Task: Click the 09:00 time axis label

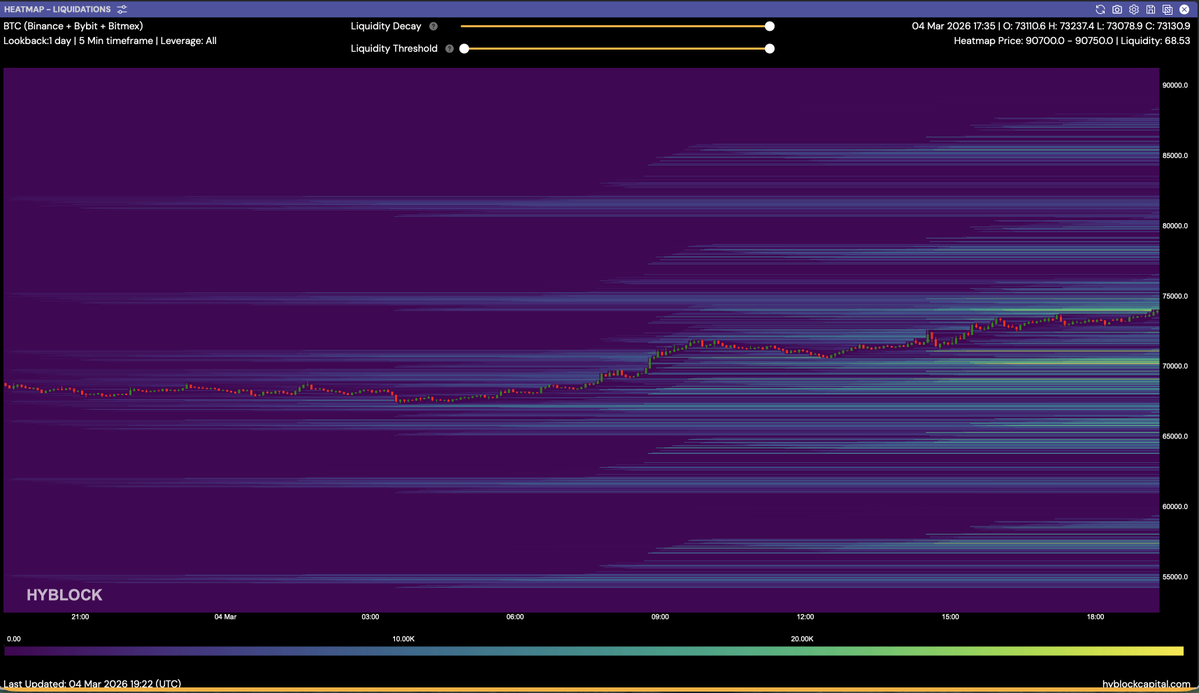Action: pyautogui.click(x=660, y=617)
